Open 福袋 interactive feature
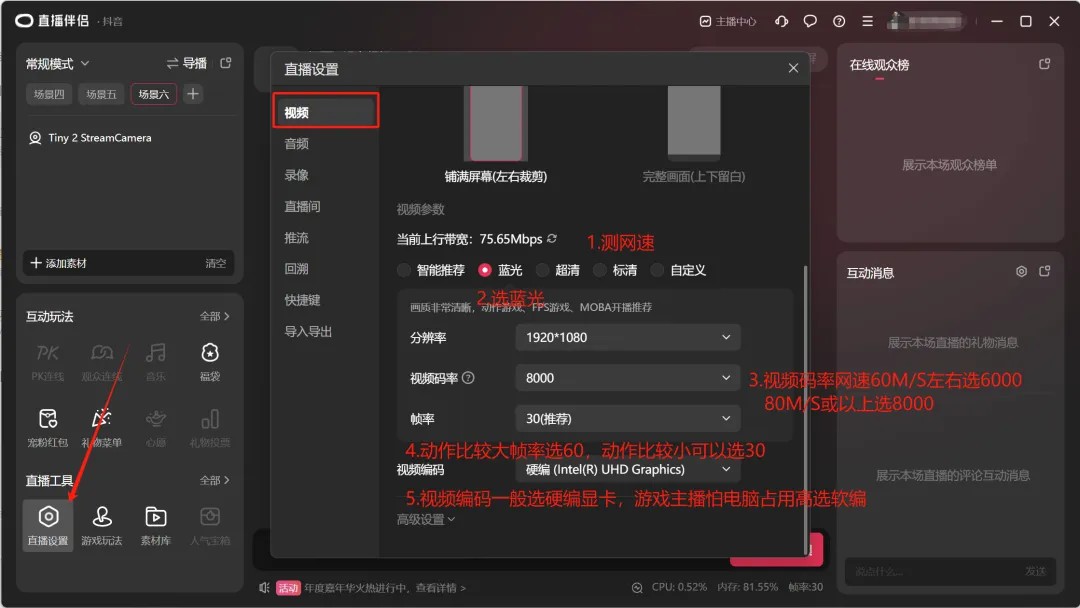The image size is (1080, 608). click(x=209, y=360)
